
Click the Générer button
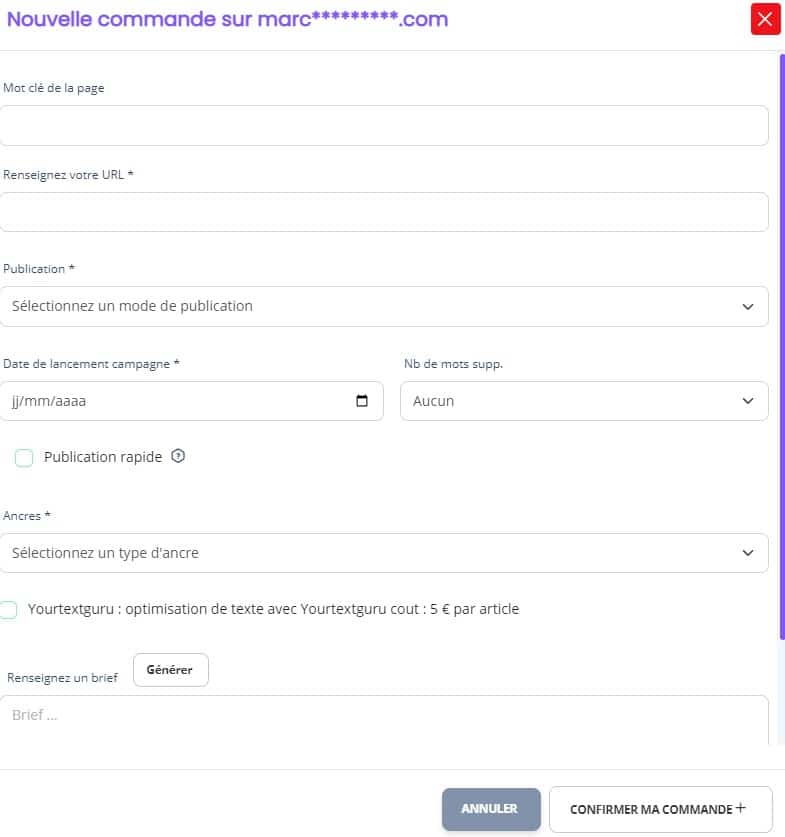coord(171,670)
